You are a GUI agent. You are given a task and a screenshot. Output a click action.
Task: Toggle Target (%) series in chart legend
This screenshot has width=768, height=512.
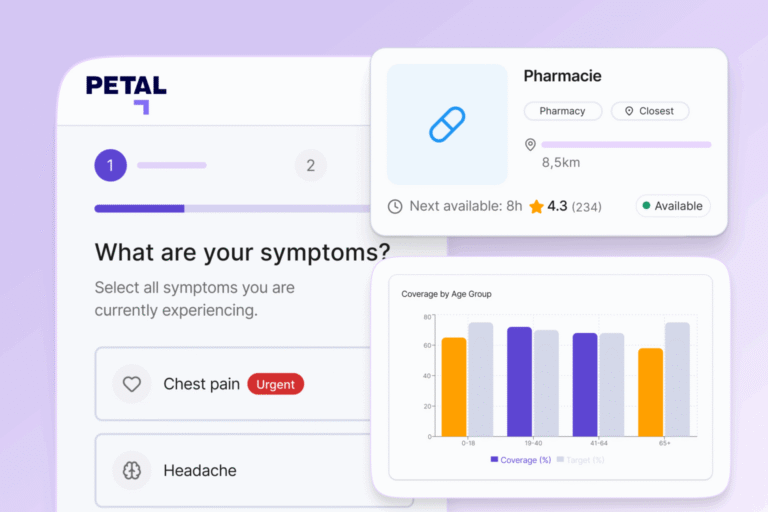coord(580,459)
